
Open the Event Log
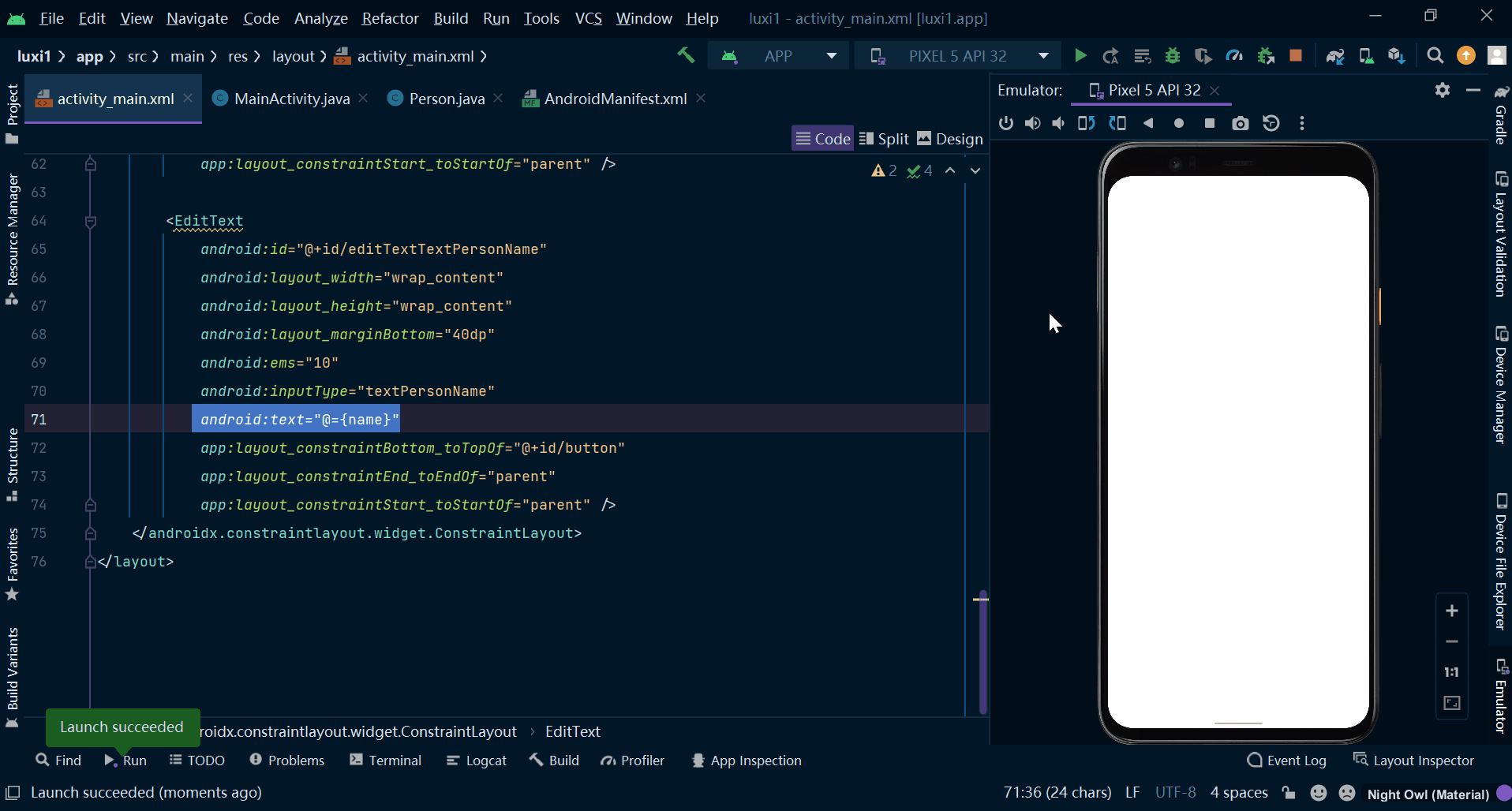point(1287,761)
